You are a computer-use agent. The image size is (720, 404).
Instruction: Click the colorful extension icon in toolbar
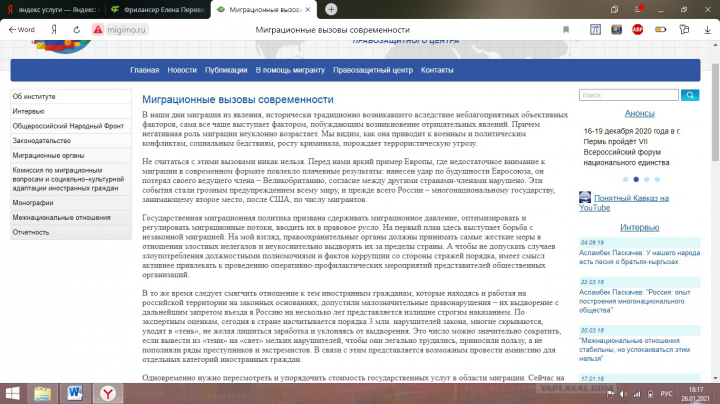pos(616,30)
